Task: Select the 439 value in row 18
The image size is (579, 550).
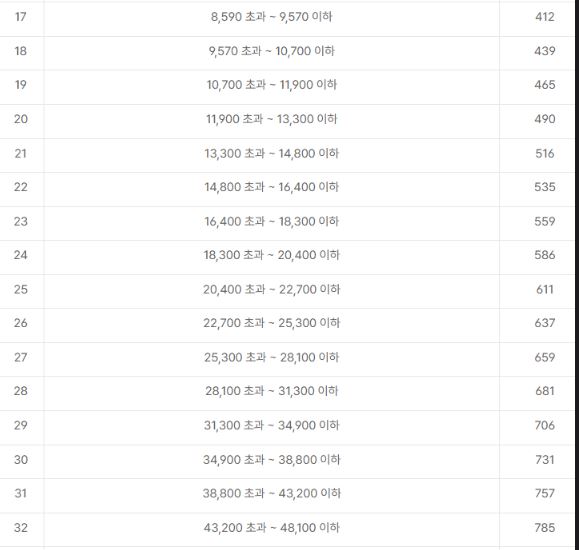Action: [x=545, y=51]
